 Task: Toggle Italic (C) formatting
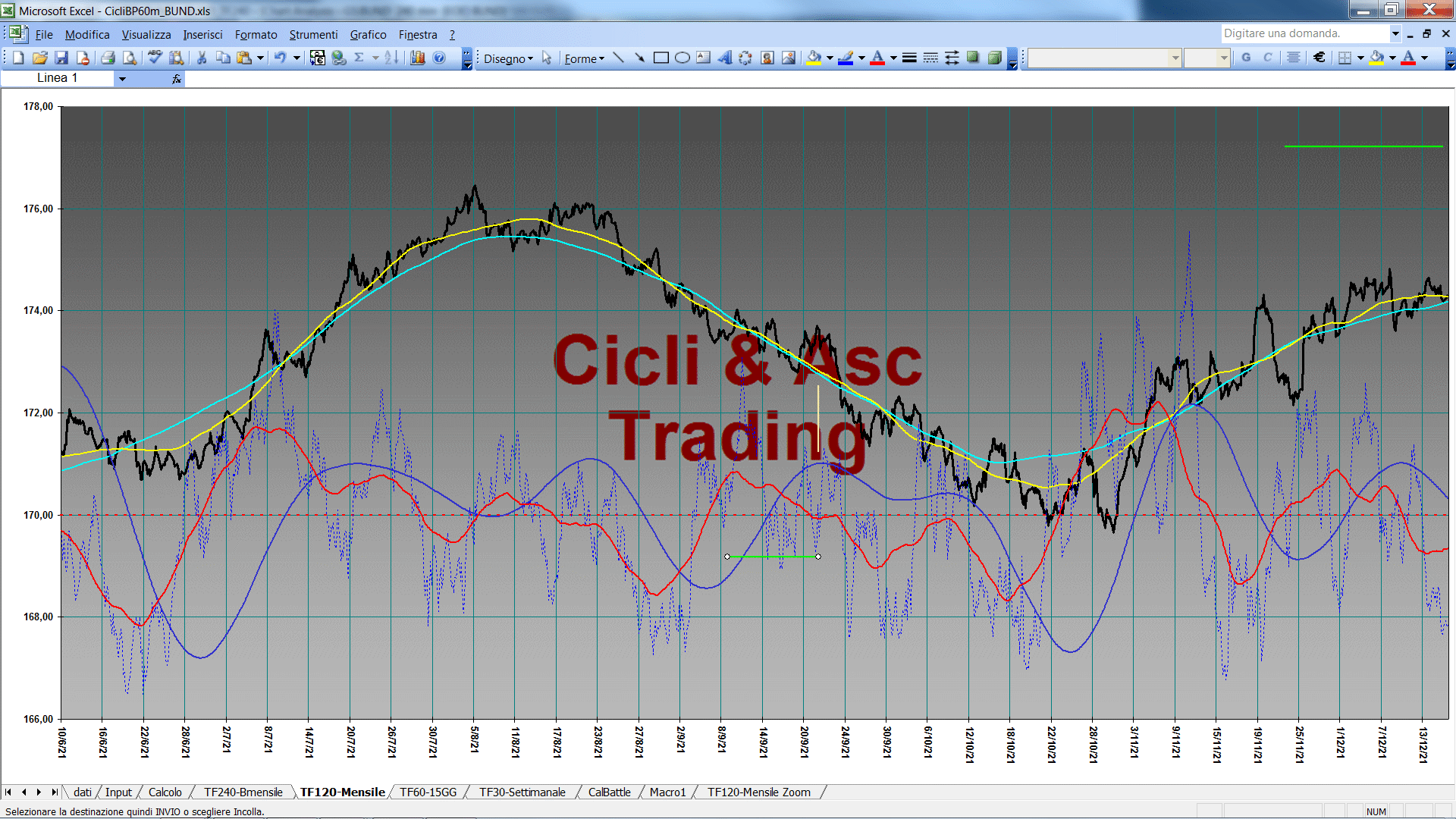[x=1268, y=58]
